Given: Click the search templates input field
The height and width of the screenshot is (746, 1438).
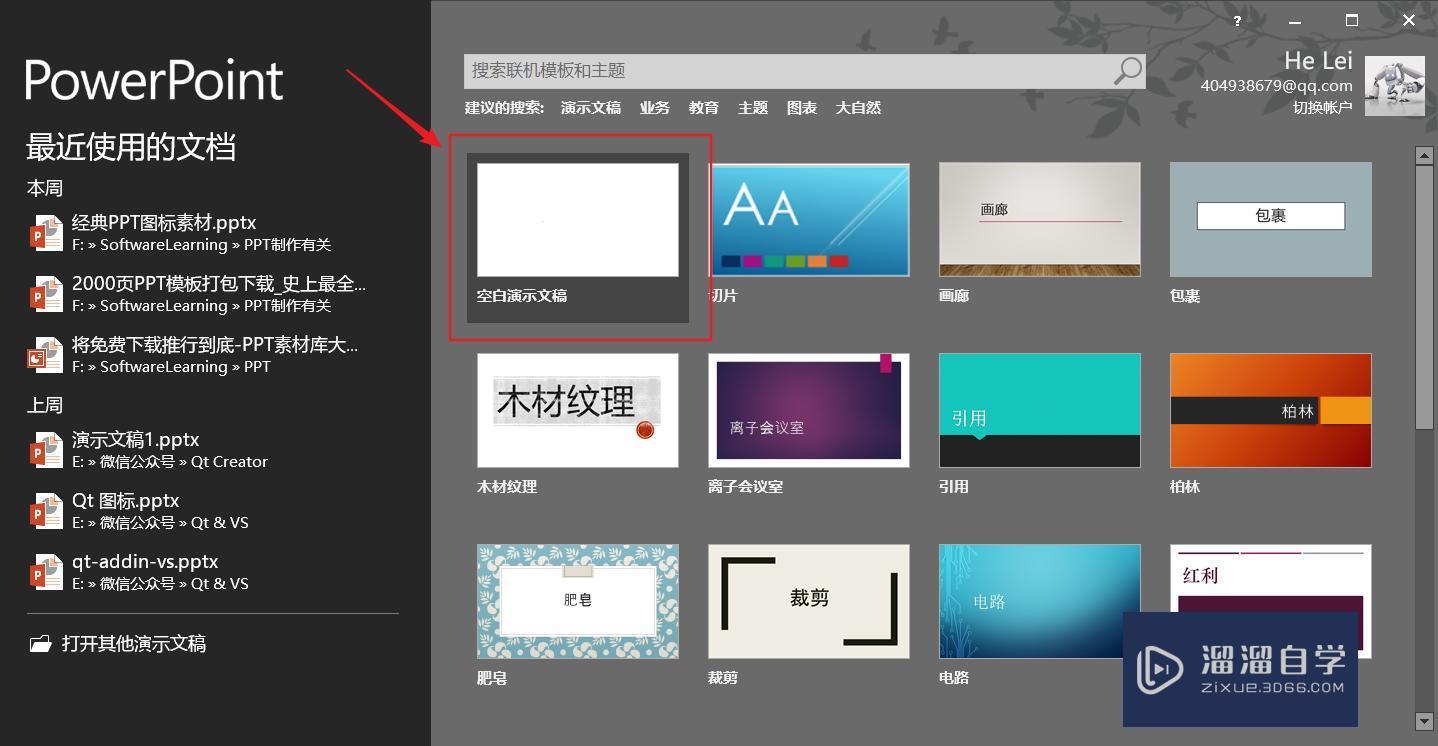Looking at the screenshot, I should coord(780,70).
